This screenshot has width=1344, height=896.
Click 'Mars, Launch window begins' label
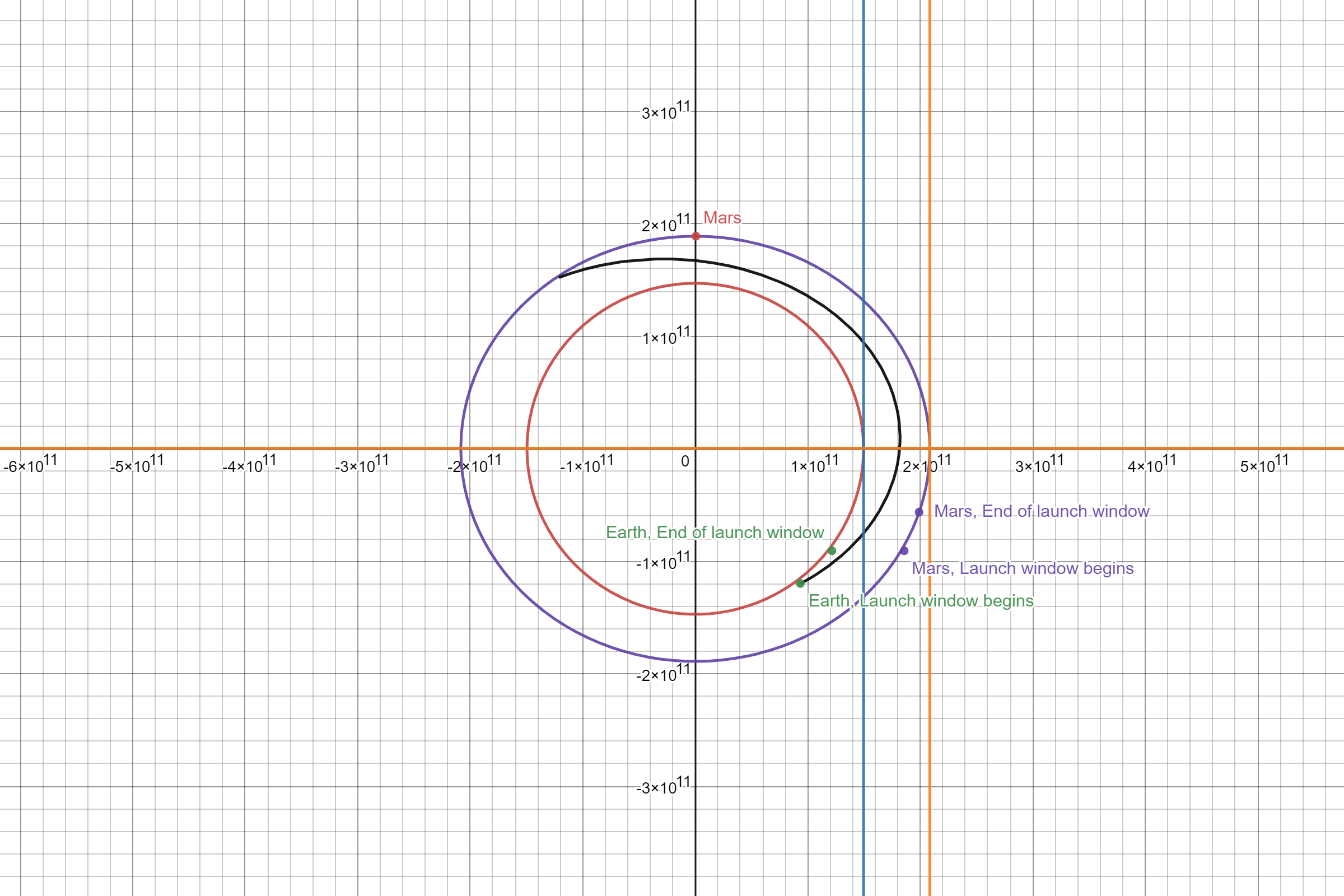[x=1023, y=568]
